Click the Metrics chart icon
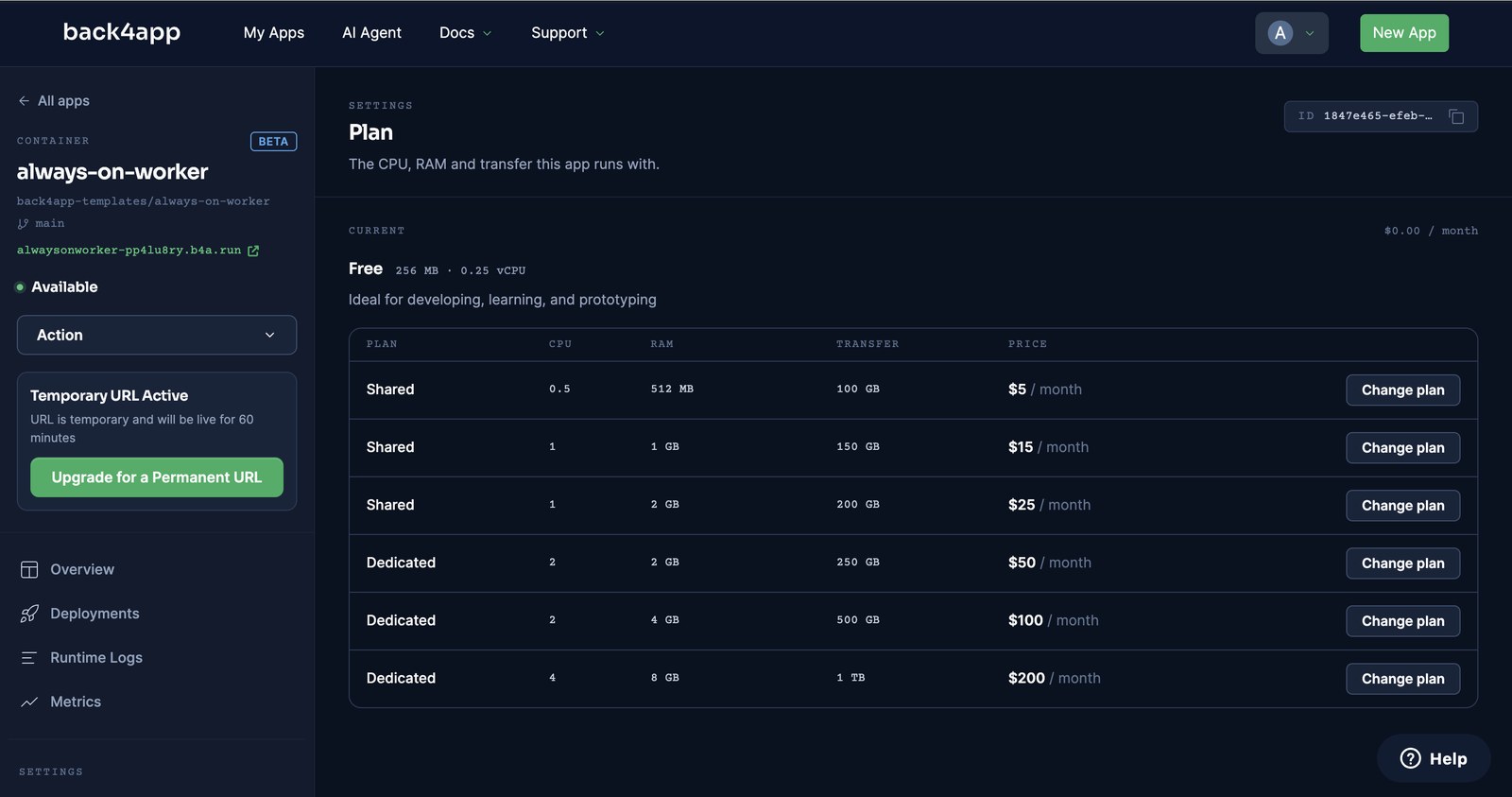This screenshot has height=797, width=1512. coord(29,702)
